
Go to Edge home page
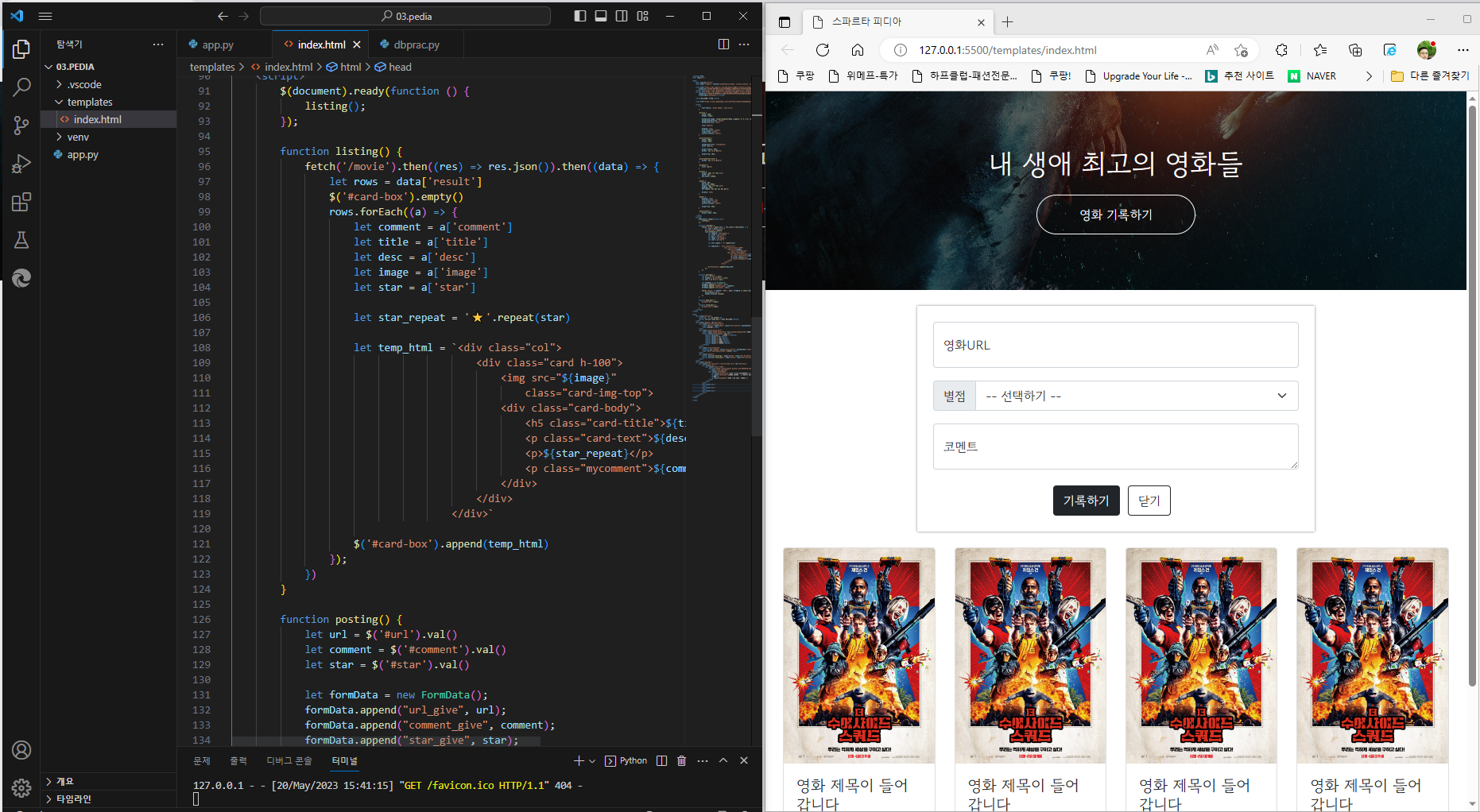coord(858,50)
